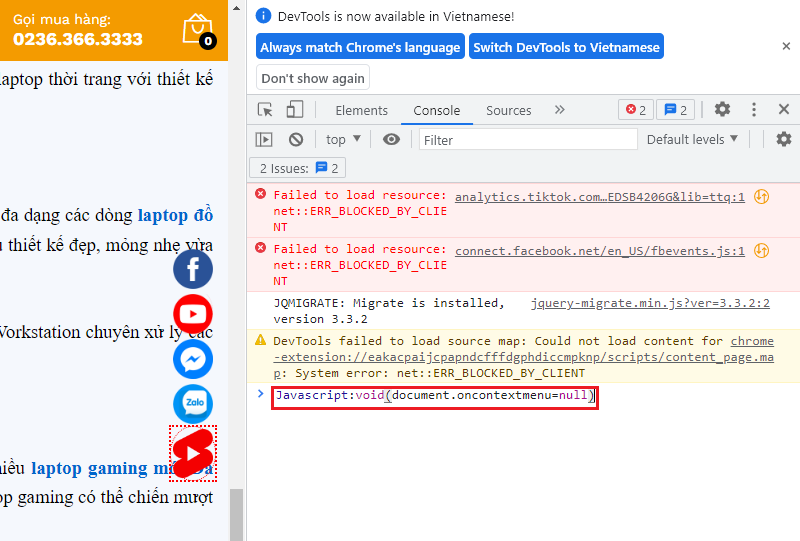Open DevTools main settings gear
Viewport: 800px width, 541px height.
click(x=722, y=109)
